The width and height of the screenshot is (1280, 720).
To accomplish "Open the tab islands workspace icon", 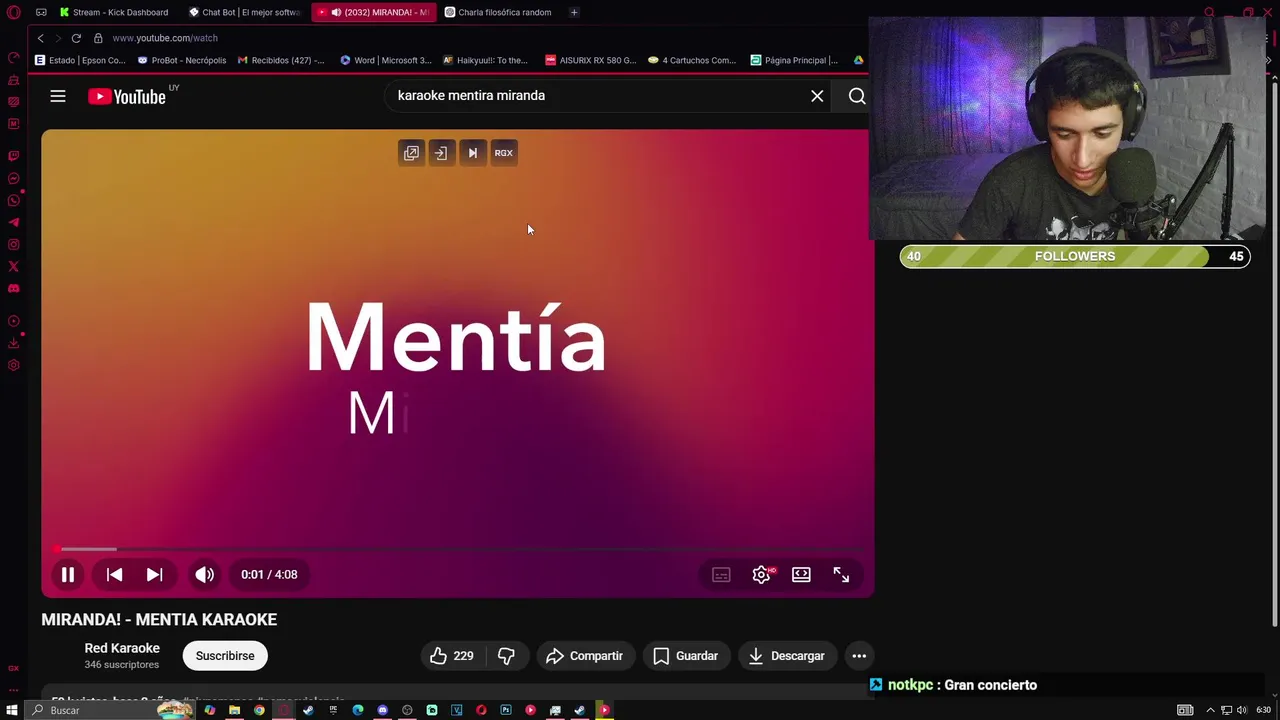I will click(41, 12).
